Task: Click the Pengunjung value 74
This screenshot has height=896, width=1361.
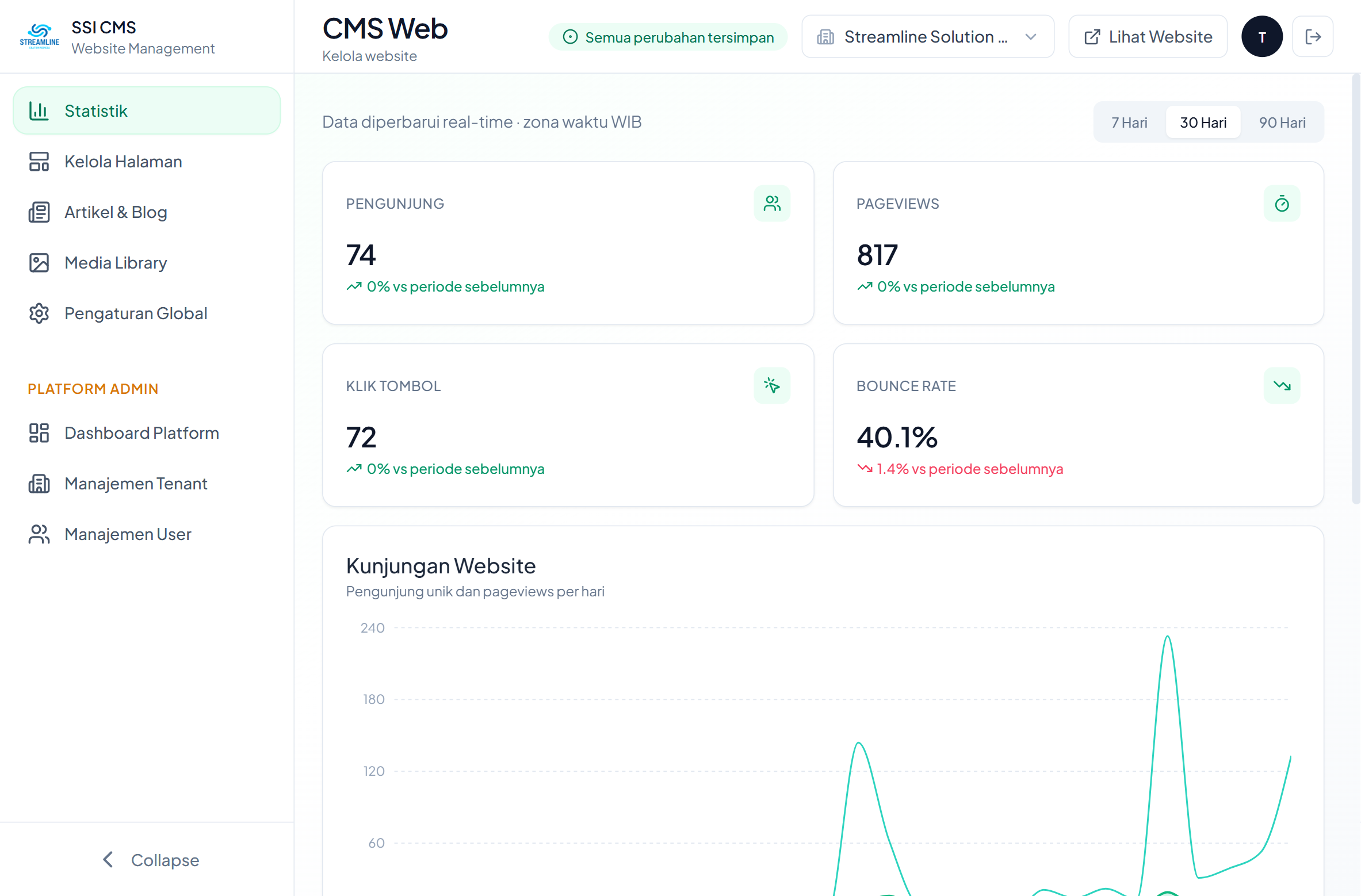Action: pyautogui.click(x=361, y=255)
